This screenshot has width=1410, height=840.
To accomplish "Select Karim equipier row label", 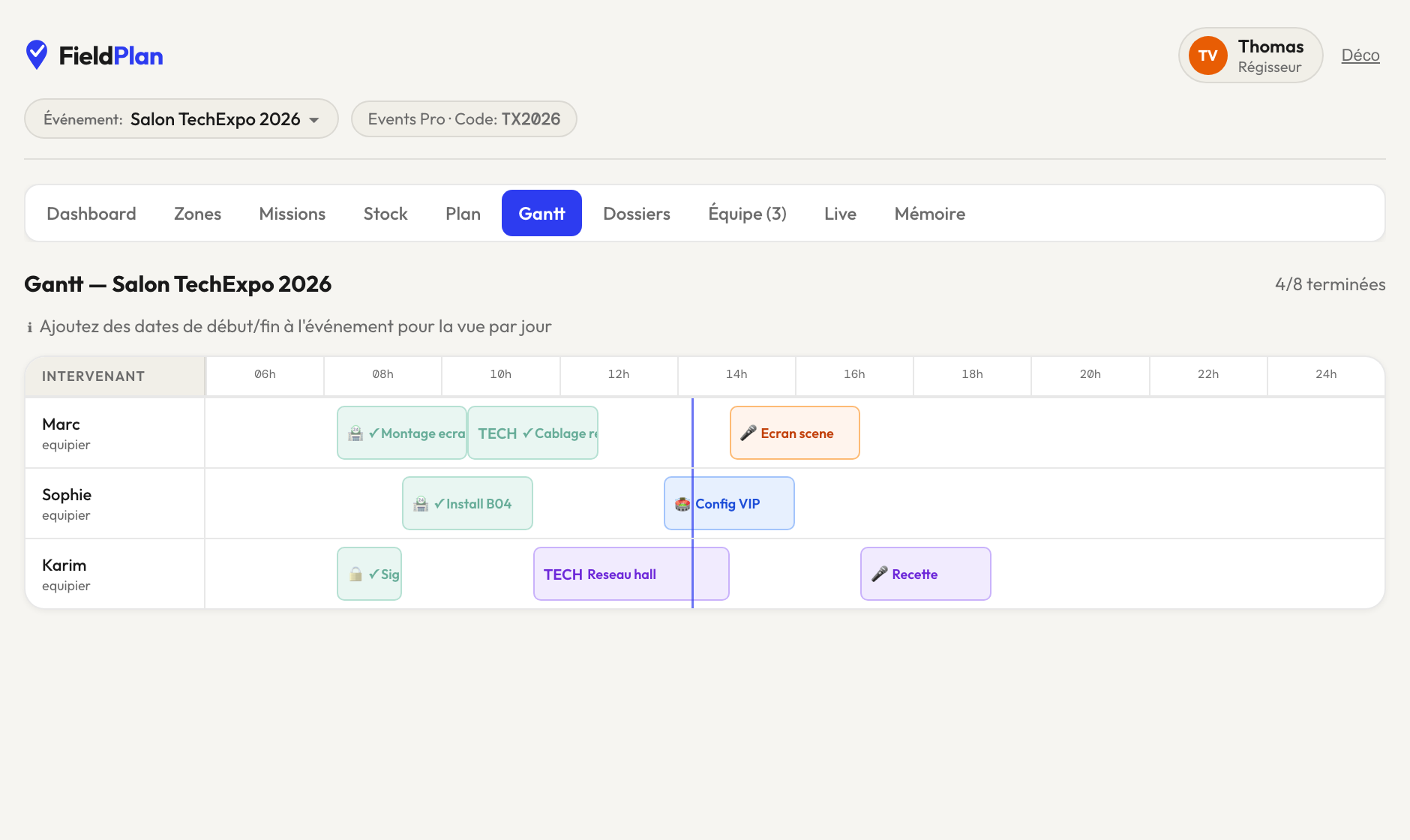I will pyautogui.click(x=115, y=574).
